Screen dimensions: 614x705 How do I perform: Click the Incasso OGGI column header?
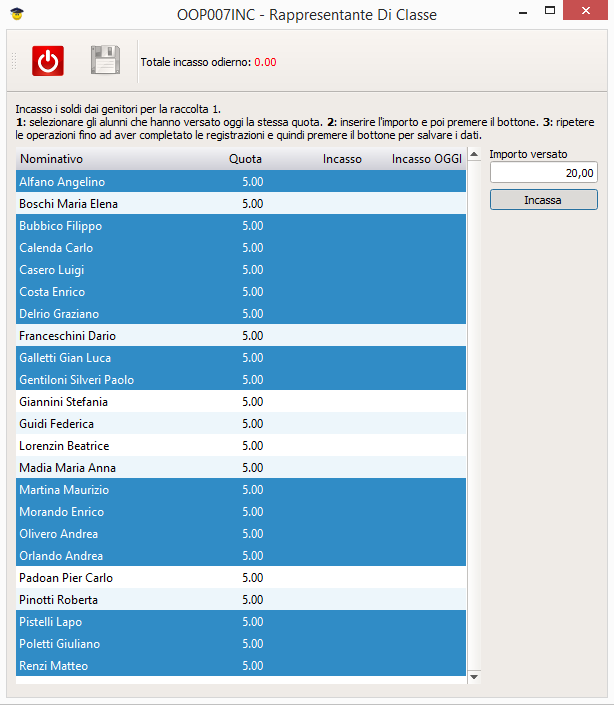pyautogui.click(x=427, y=159)
